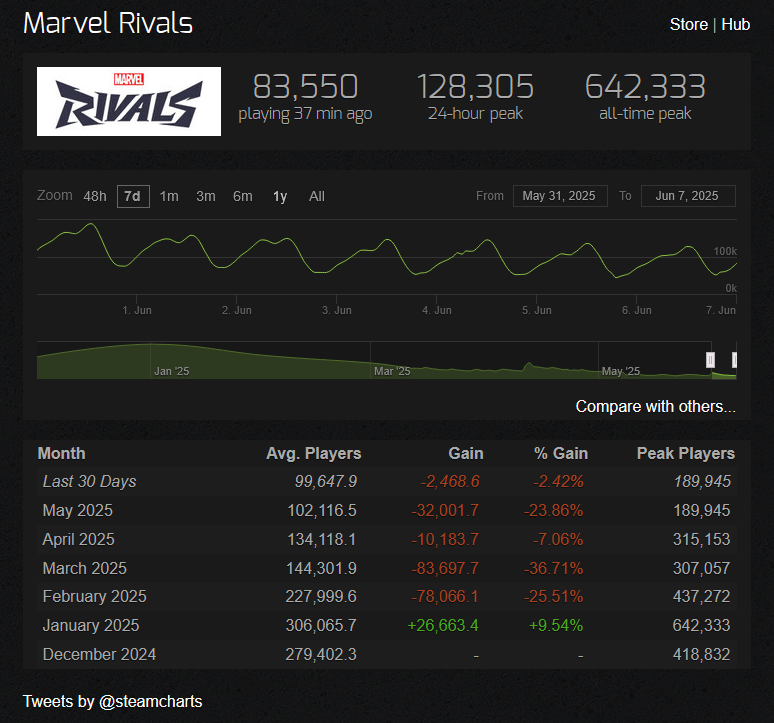Click average players value 99,647.9
This screenshot has height=723, width=774.
[326, 481]
